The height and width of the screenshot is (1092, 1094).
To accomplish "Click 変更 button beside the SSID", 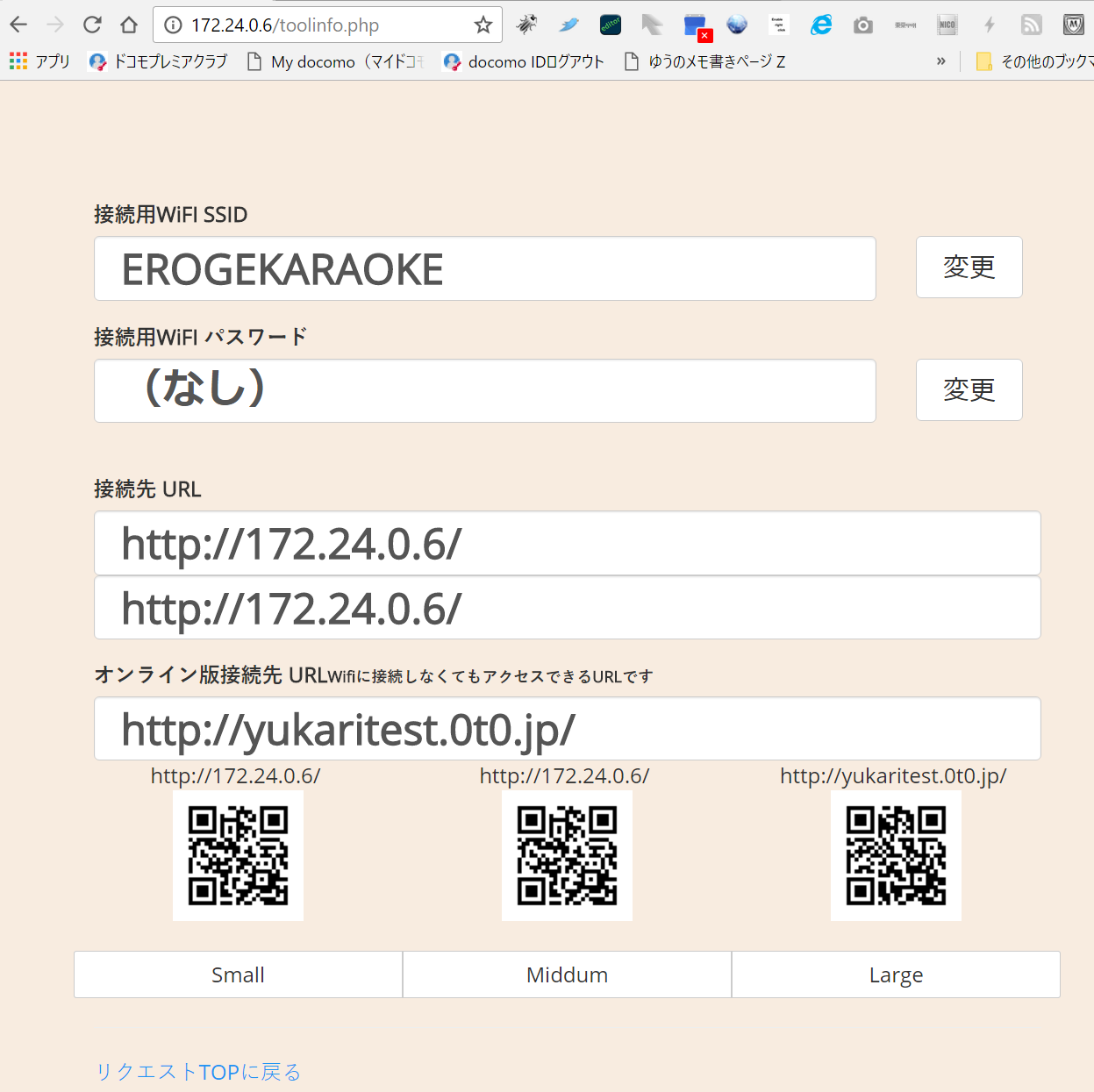I will pos(969,267).
